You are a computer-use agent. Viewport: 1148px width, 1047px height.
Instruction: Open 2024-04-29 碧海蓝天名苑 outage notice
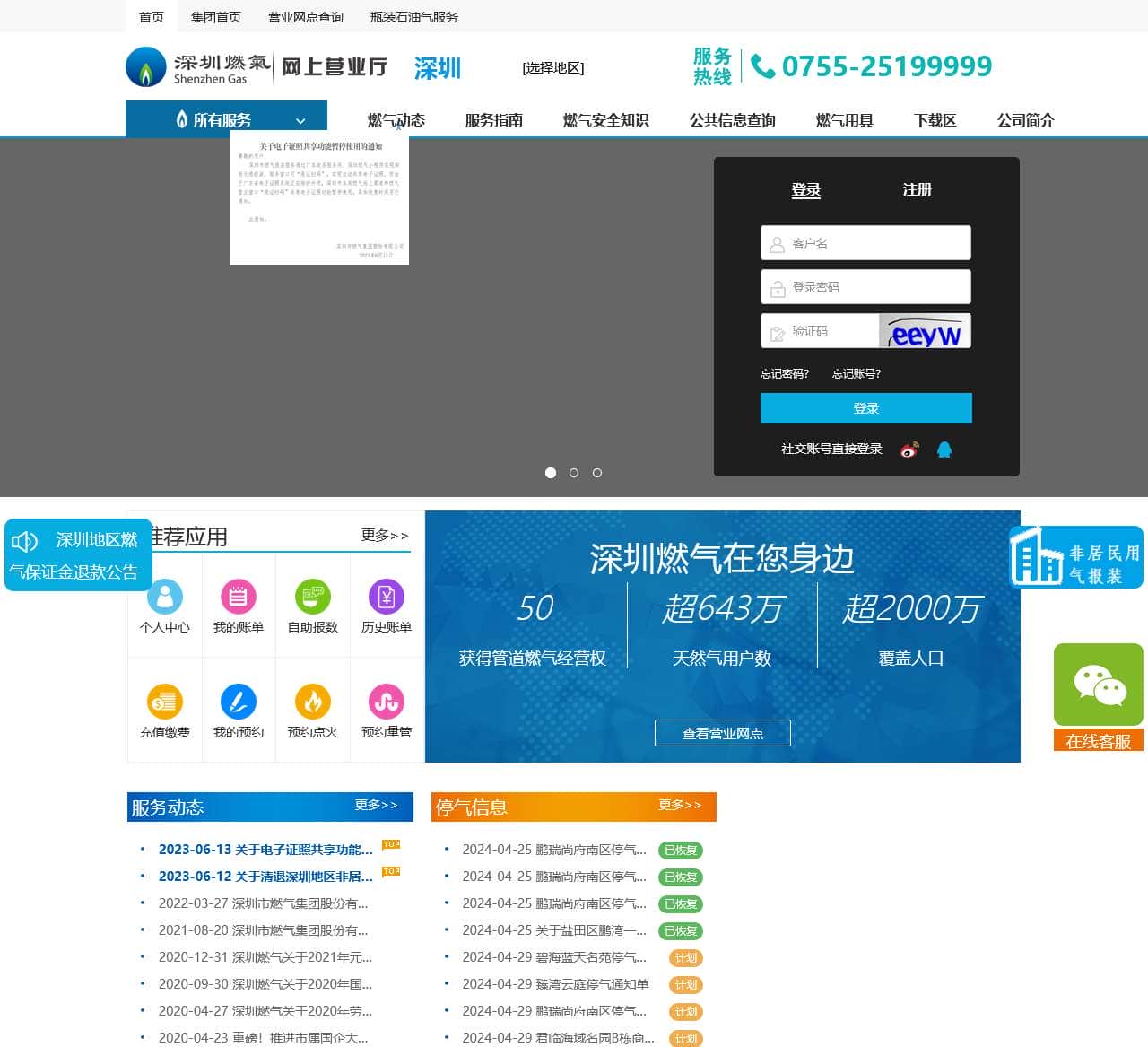[x=554, y=957]
